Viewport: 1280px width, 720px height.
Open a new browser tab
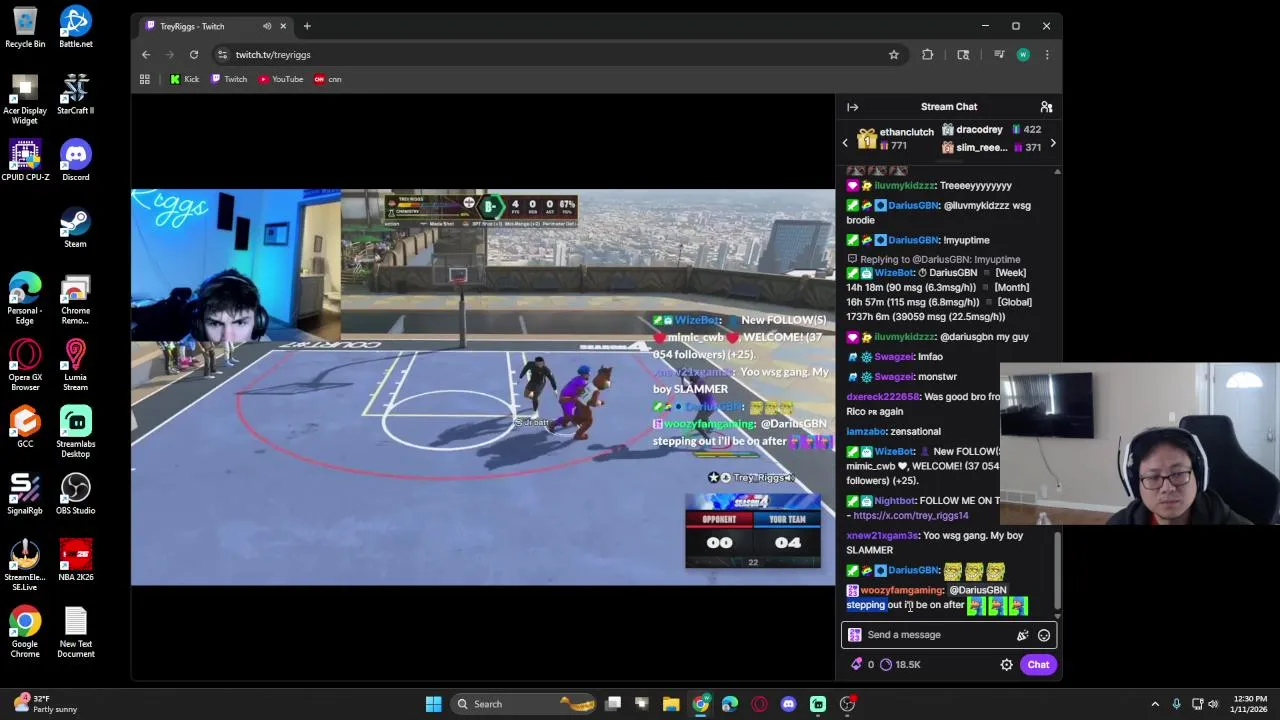pyautogui.click(x=307, y=26)
